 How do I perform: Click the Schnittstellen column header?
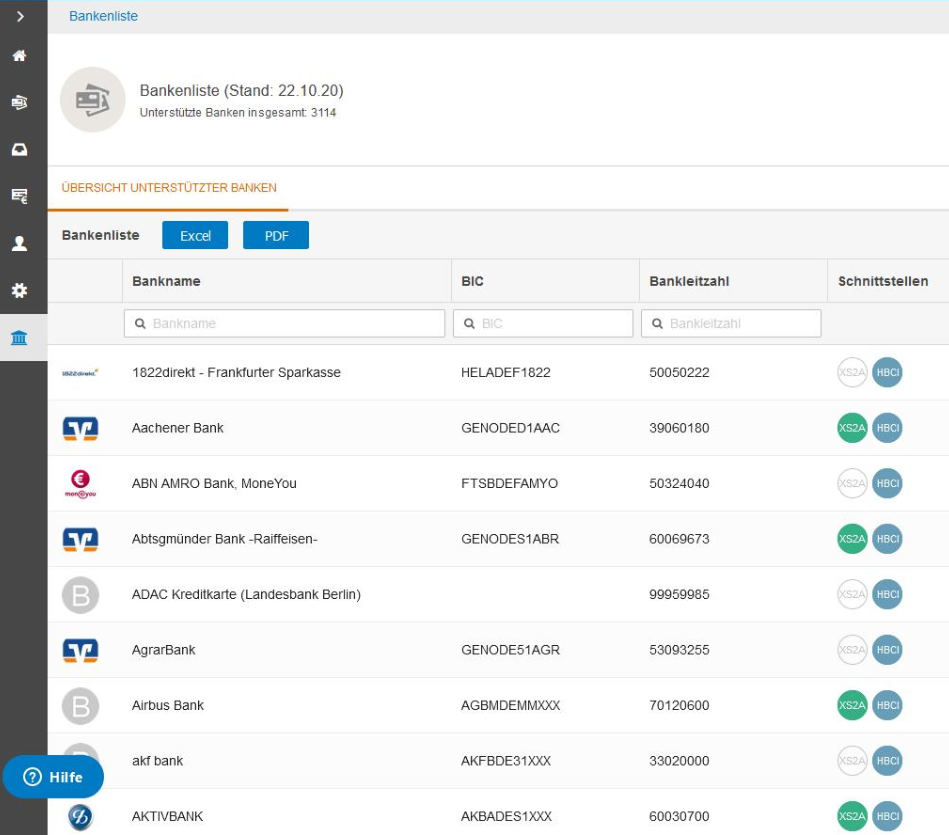pos(883,281)
